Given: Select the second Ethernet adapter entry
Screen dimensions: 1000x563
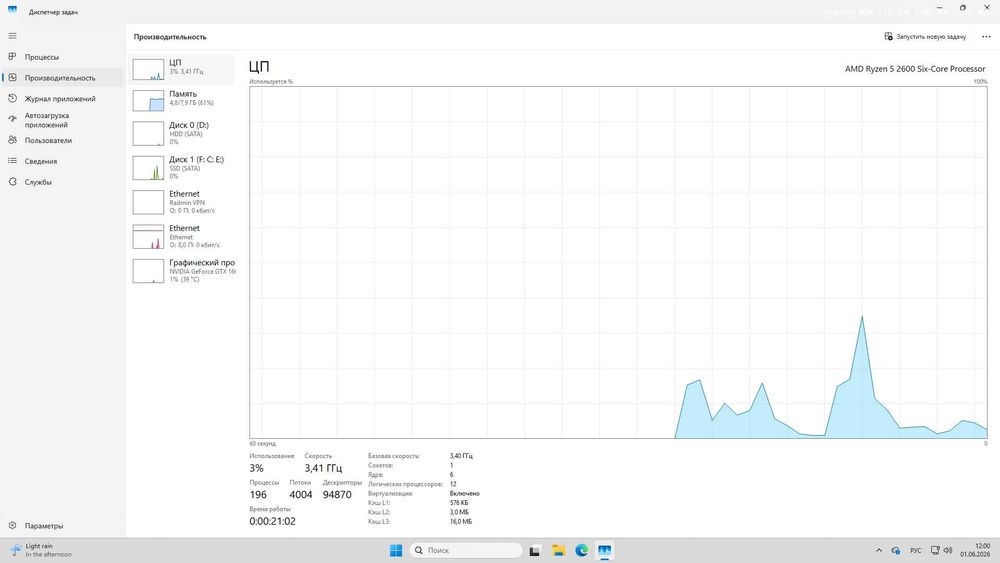Looking at the screenshot, I should [x=182, y=237].
